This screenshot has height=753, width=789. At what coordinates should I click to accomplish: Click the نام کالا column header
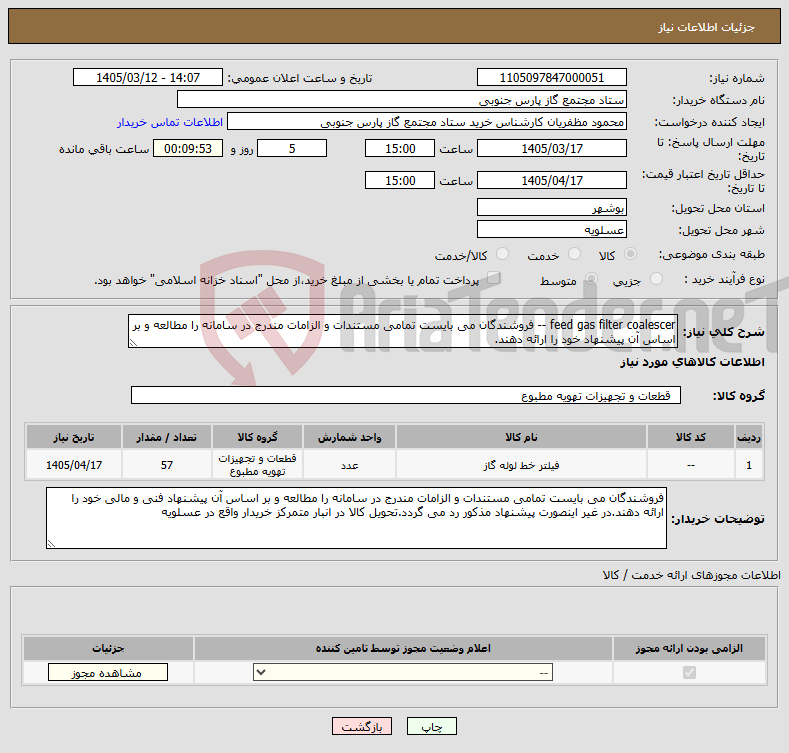521,437
